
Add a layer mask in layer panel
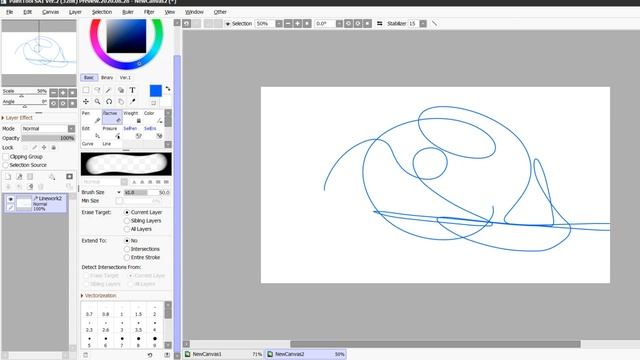(x=69, y=176)
